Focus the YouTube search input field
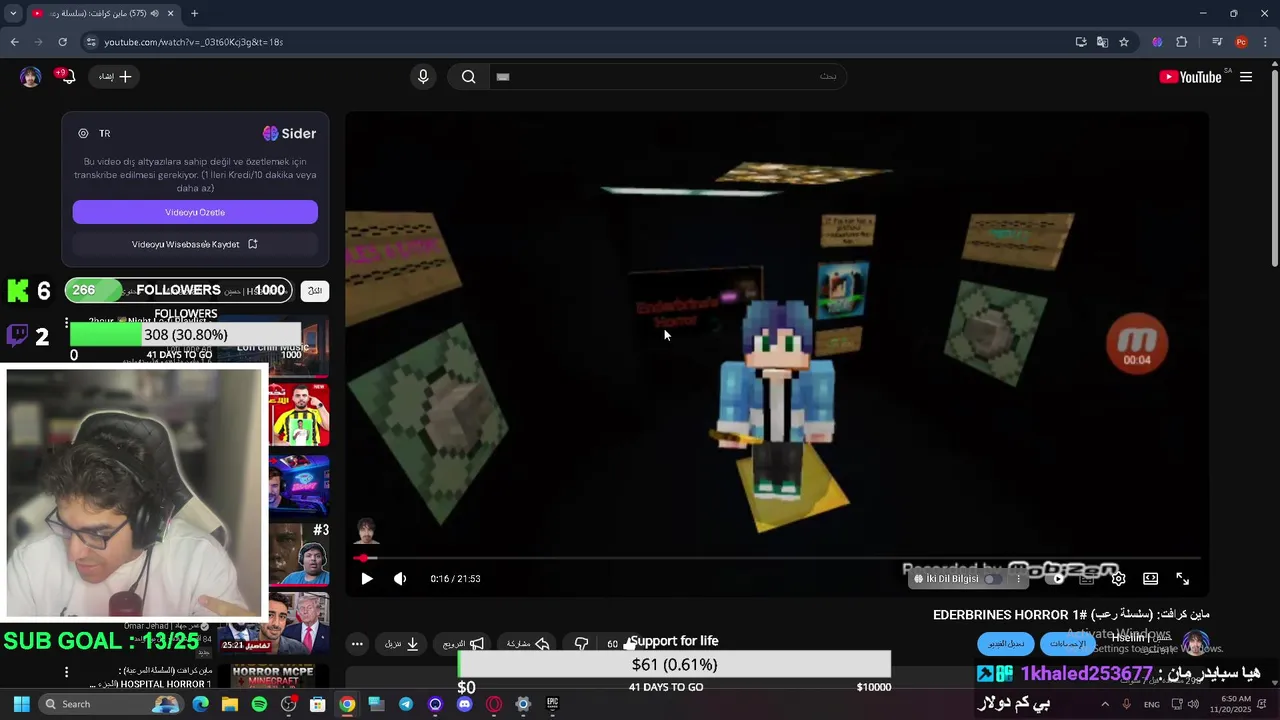1280x720 pixels. [x=668, y=77]
